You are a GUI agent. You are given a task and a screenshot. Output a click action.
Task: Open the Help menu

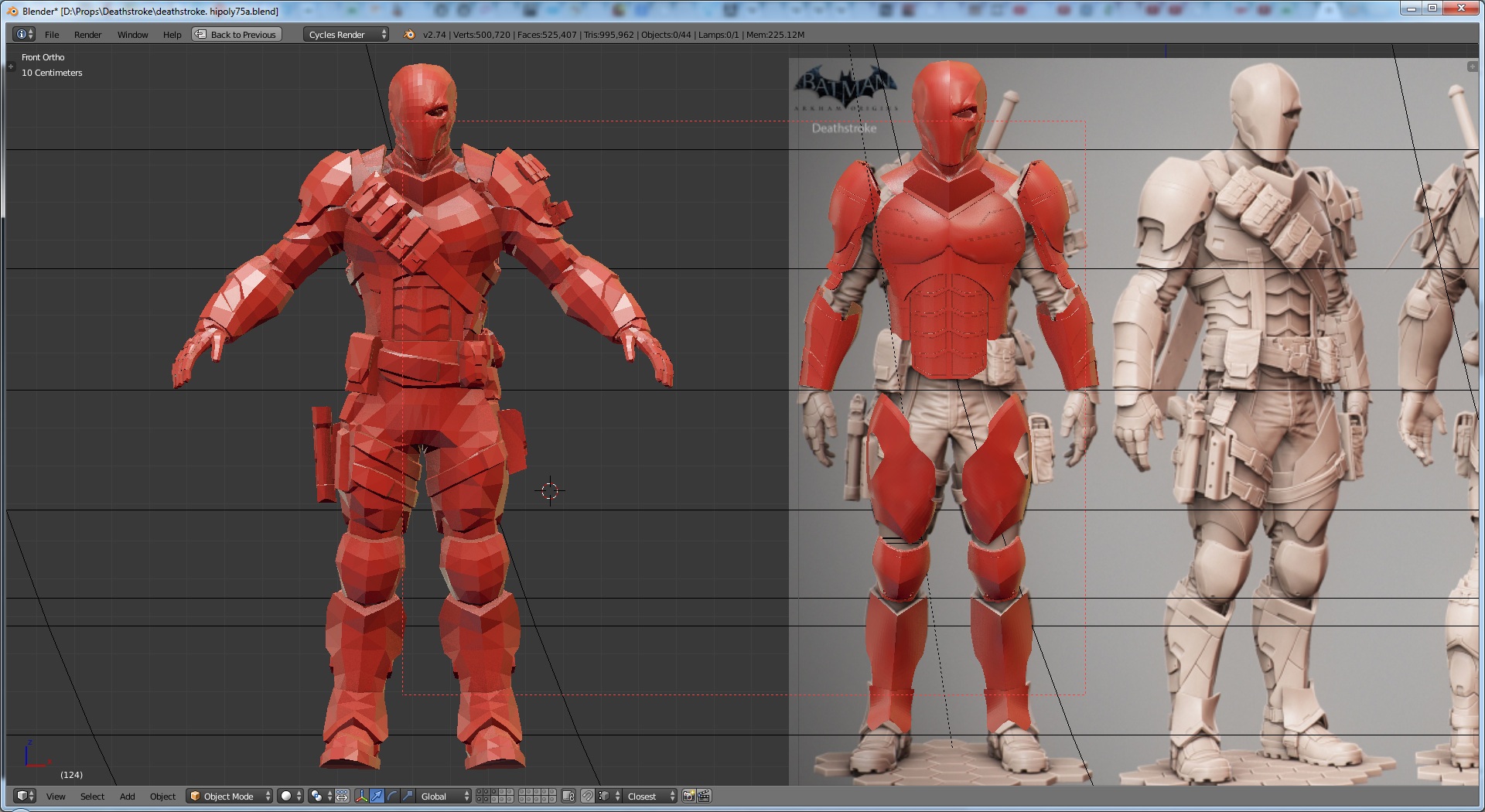pos(172,35)
